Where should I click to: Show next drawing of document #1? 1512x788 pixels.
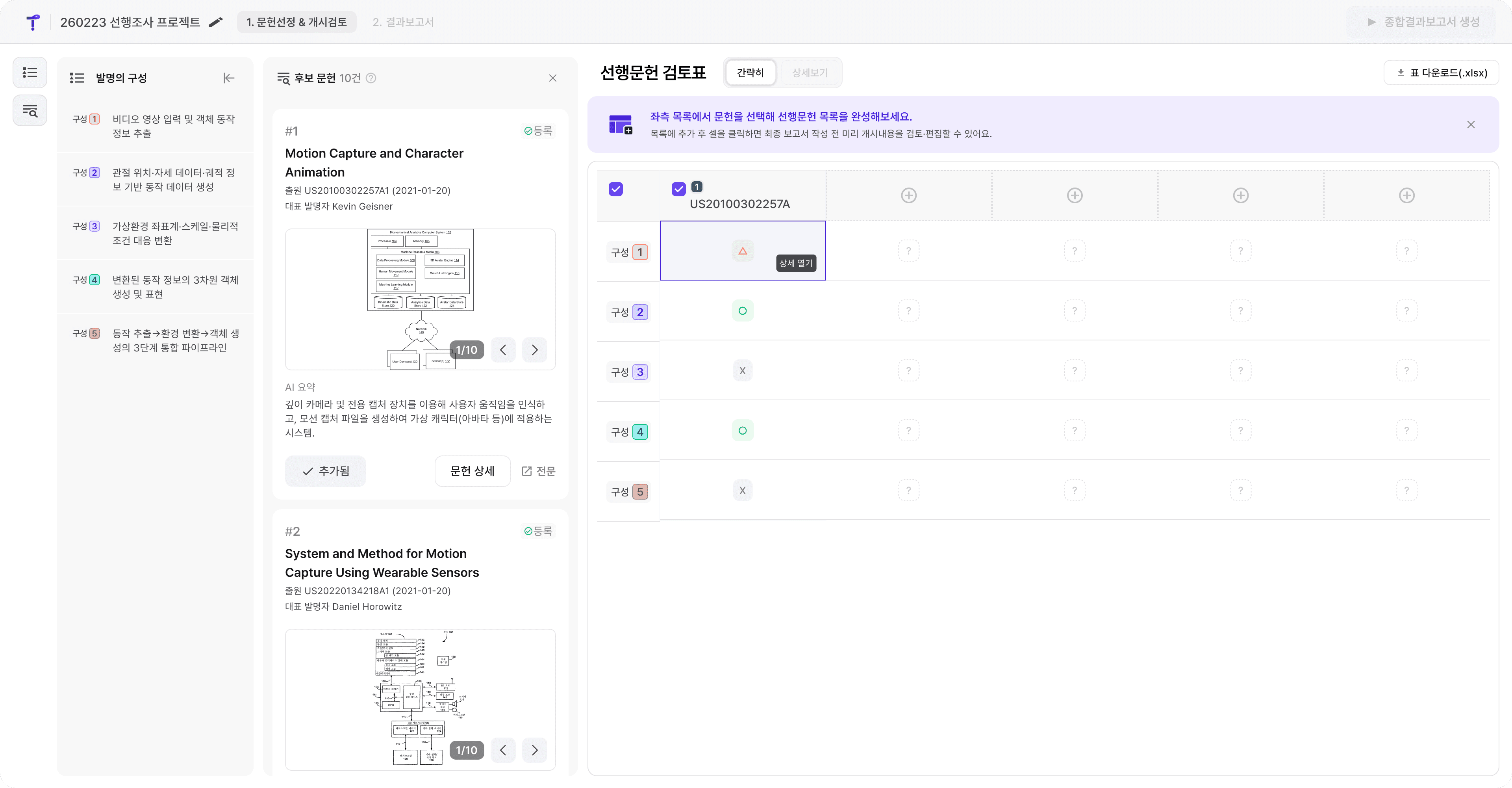[x=534, y=350]
